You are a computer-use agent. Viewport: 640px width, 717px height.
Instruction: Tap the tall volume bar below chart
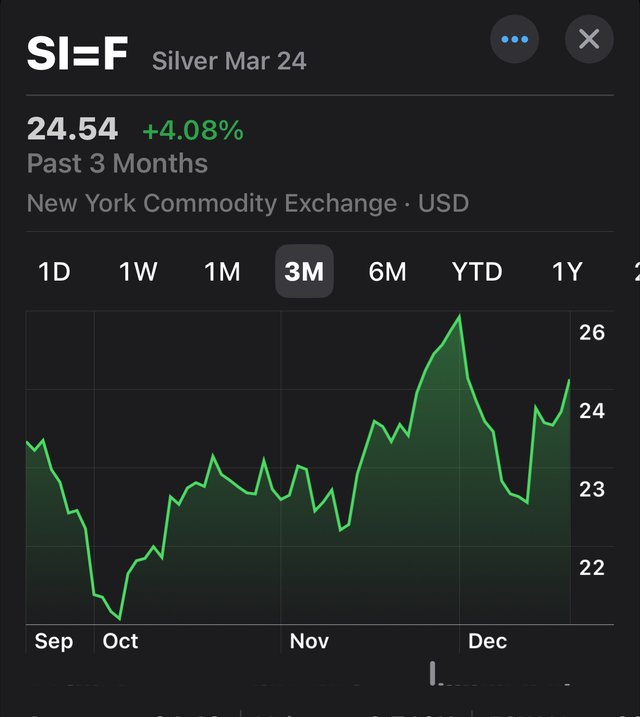(x=432, y=673)
